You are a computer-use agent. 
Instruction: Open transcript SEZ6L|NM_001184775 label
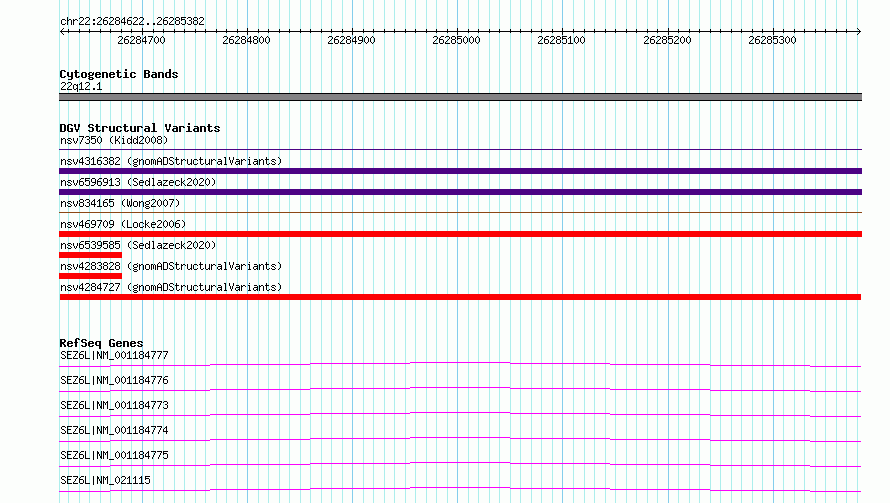click(114, 455)
